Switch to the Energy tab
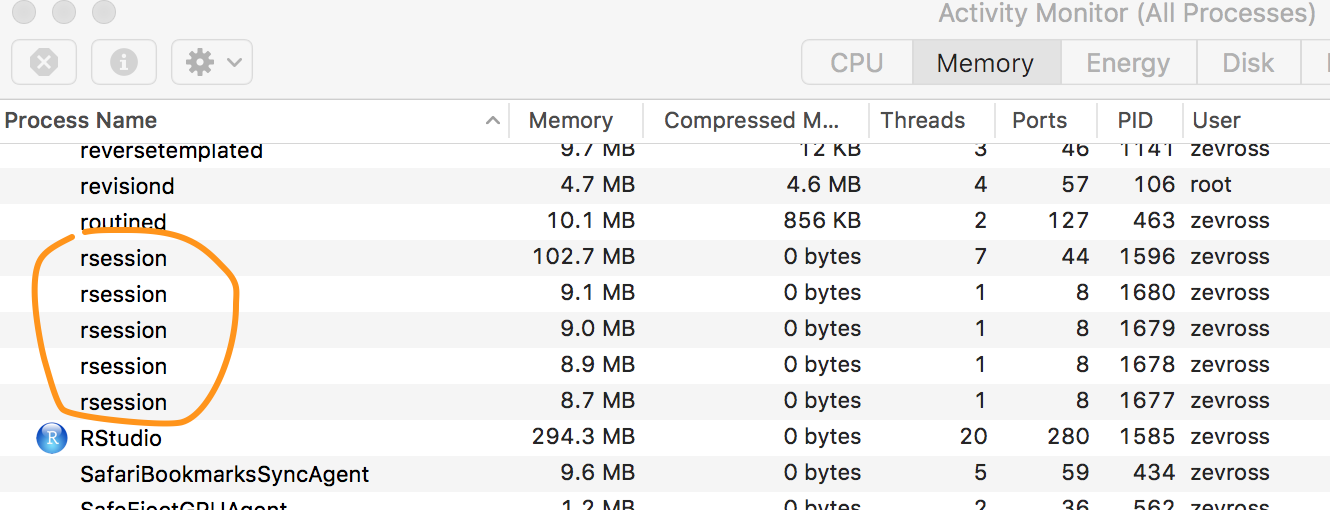Screen dimensions: 1330x510 click(1128, 63)
